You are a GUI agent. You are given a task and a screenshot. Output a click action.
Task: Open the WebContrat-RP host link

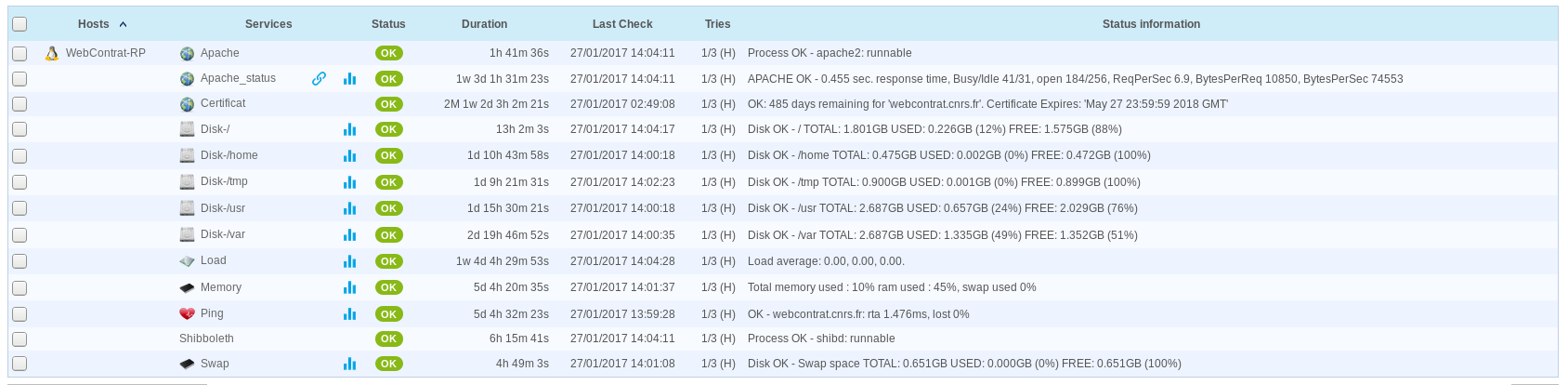(106, 53)
